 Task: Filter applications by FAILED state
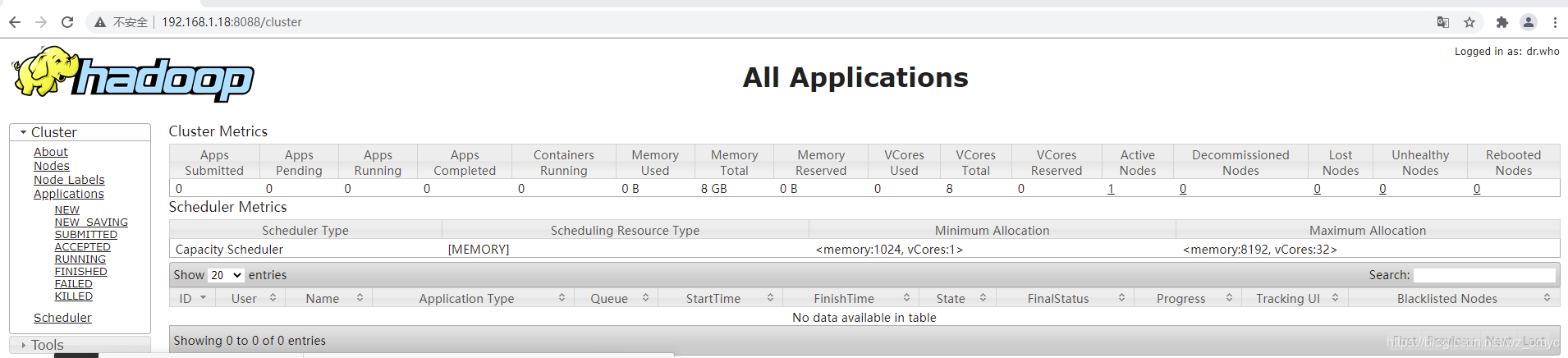click(x=74, y=284)
